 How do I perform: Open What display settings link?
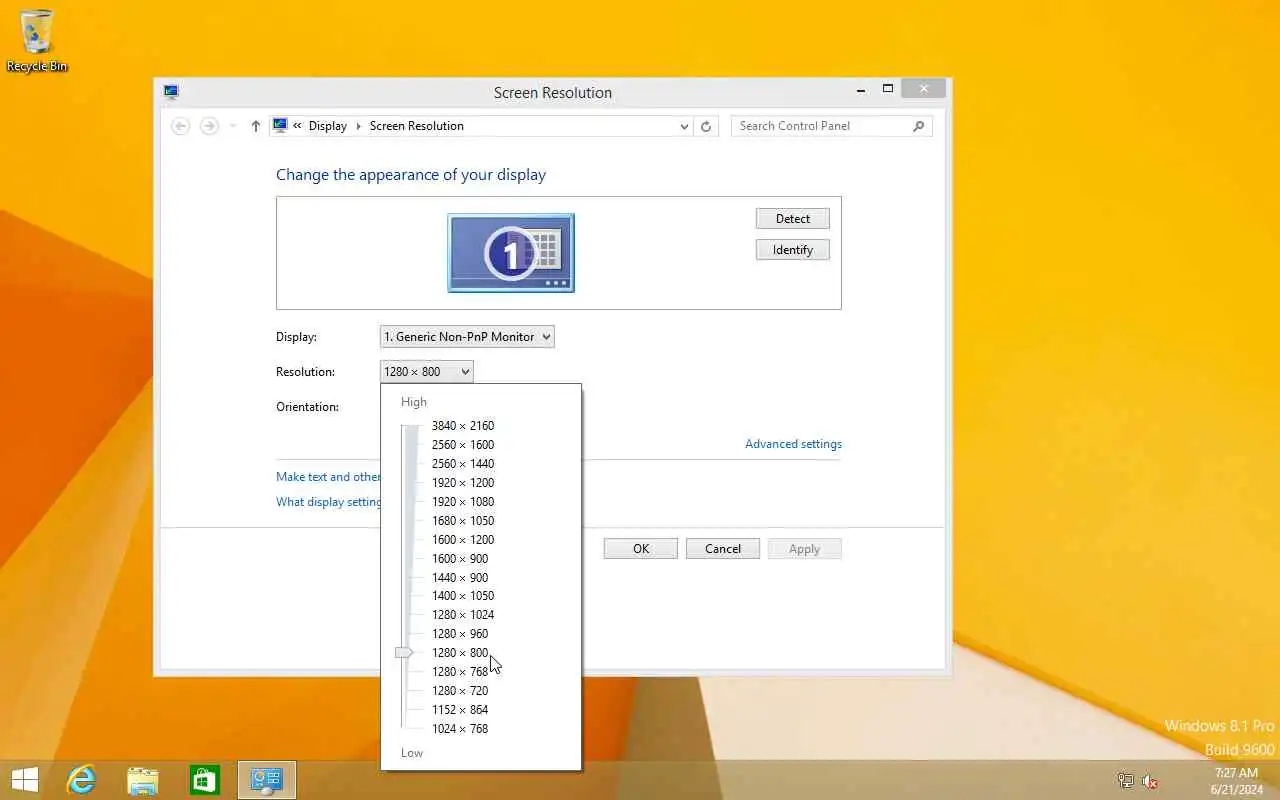[328, 502]
